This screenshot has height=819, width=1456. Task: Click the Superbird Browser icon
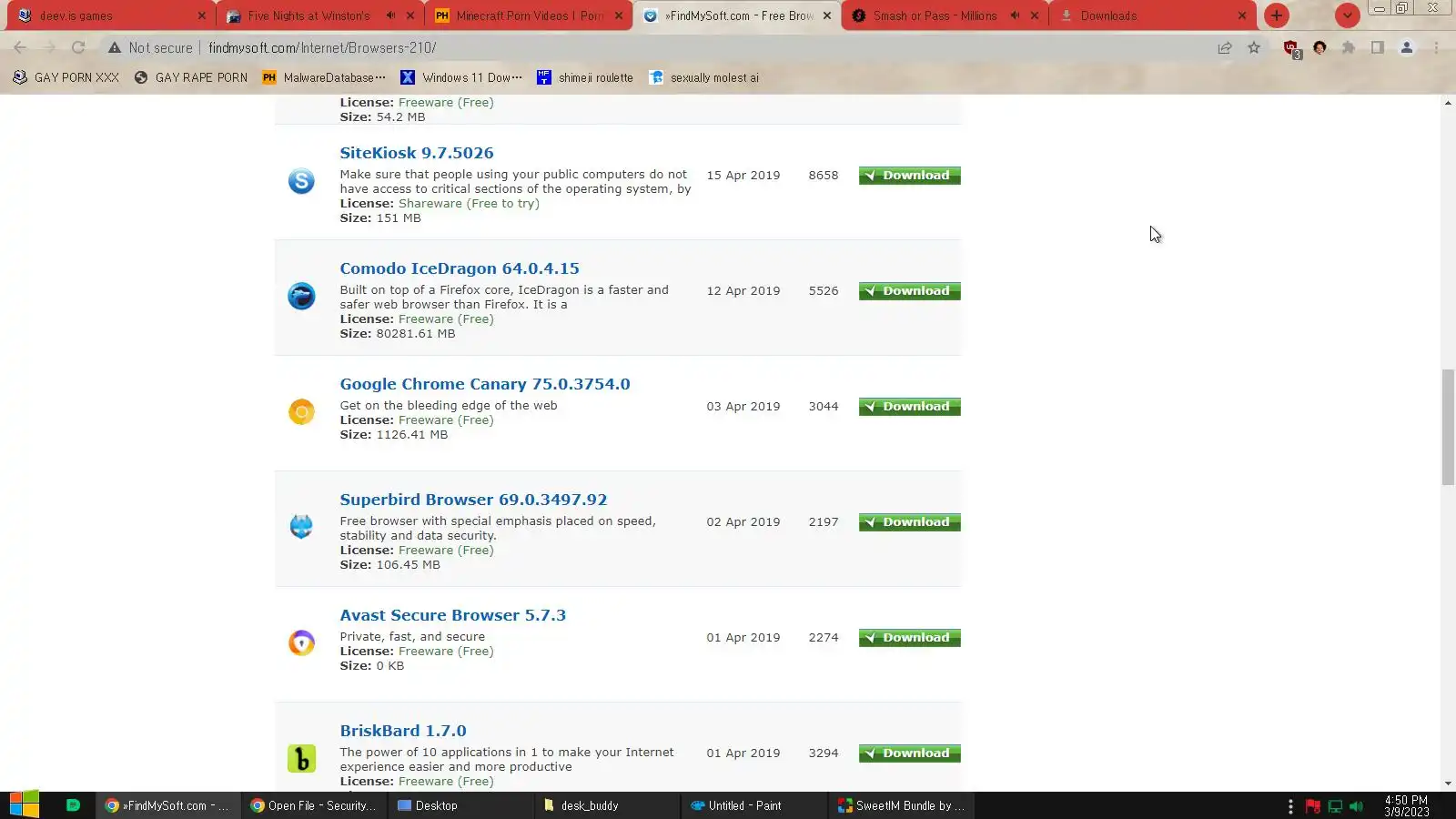click(x=301, y=526)
